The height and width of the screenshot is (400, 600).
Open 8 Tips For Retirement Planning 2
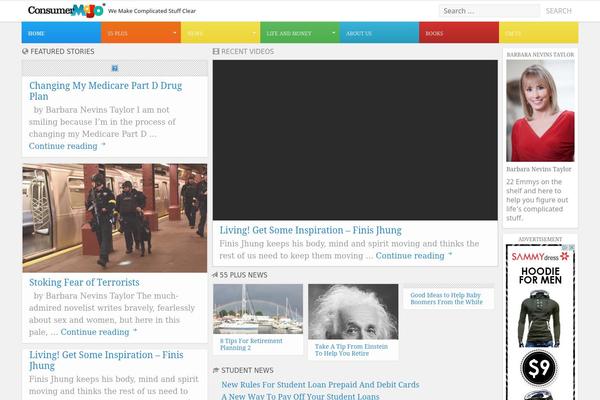(251, 344)
